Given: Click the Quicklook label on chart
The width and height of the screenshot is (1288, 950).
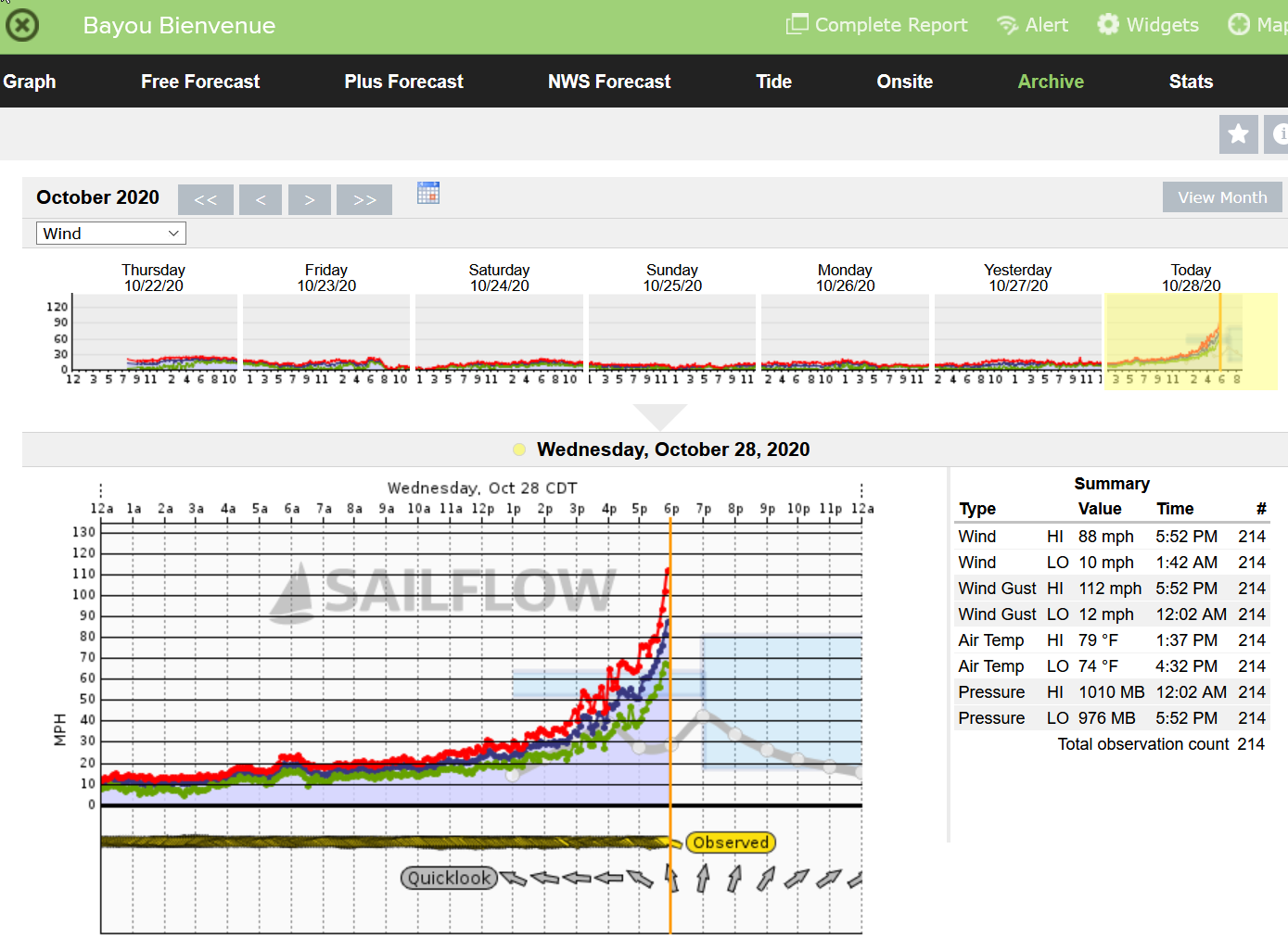Looking at the screenshot, I should pos(449,878).
